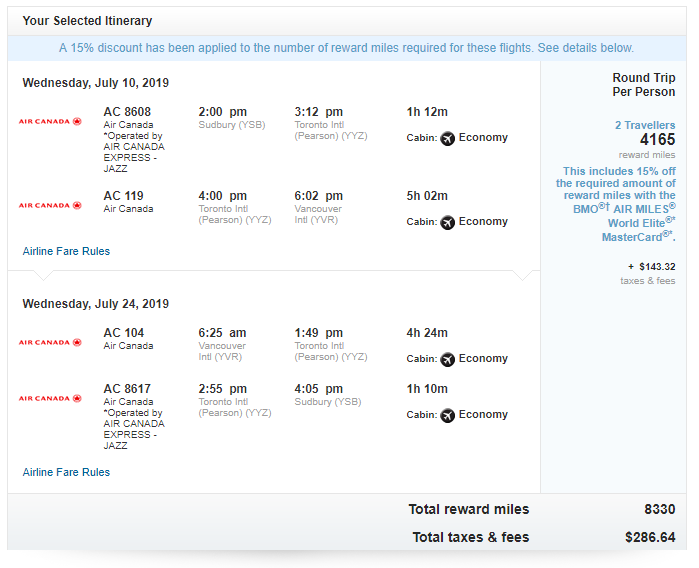This screenshot has height=568, width=699.
Task: Click Air Canada logo for flight AC 104
Action: (50, 342)
